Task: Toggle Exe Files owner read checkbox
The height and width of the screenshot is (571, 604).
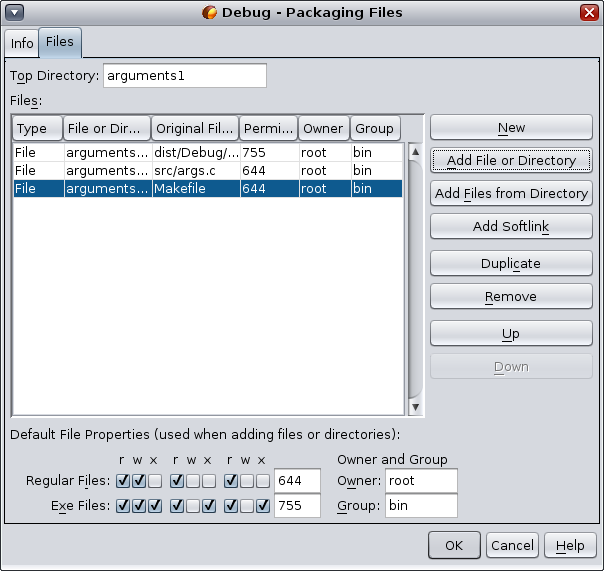Action: pyautogui.click(x=123, y=506)
